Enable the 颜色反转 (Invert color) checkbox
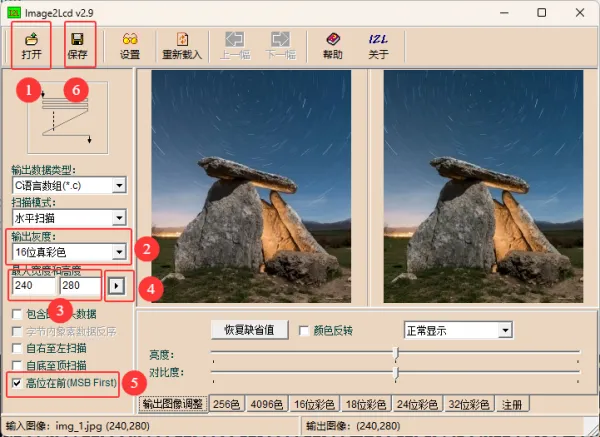The image size is (600, 437). (304, 330)
